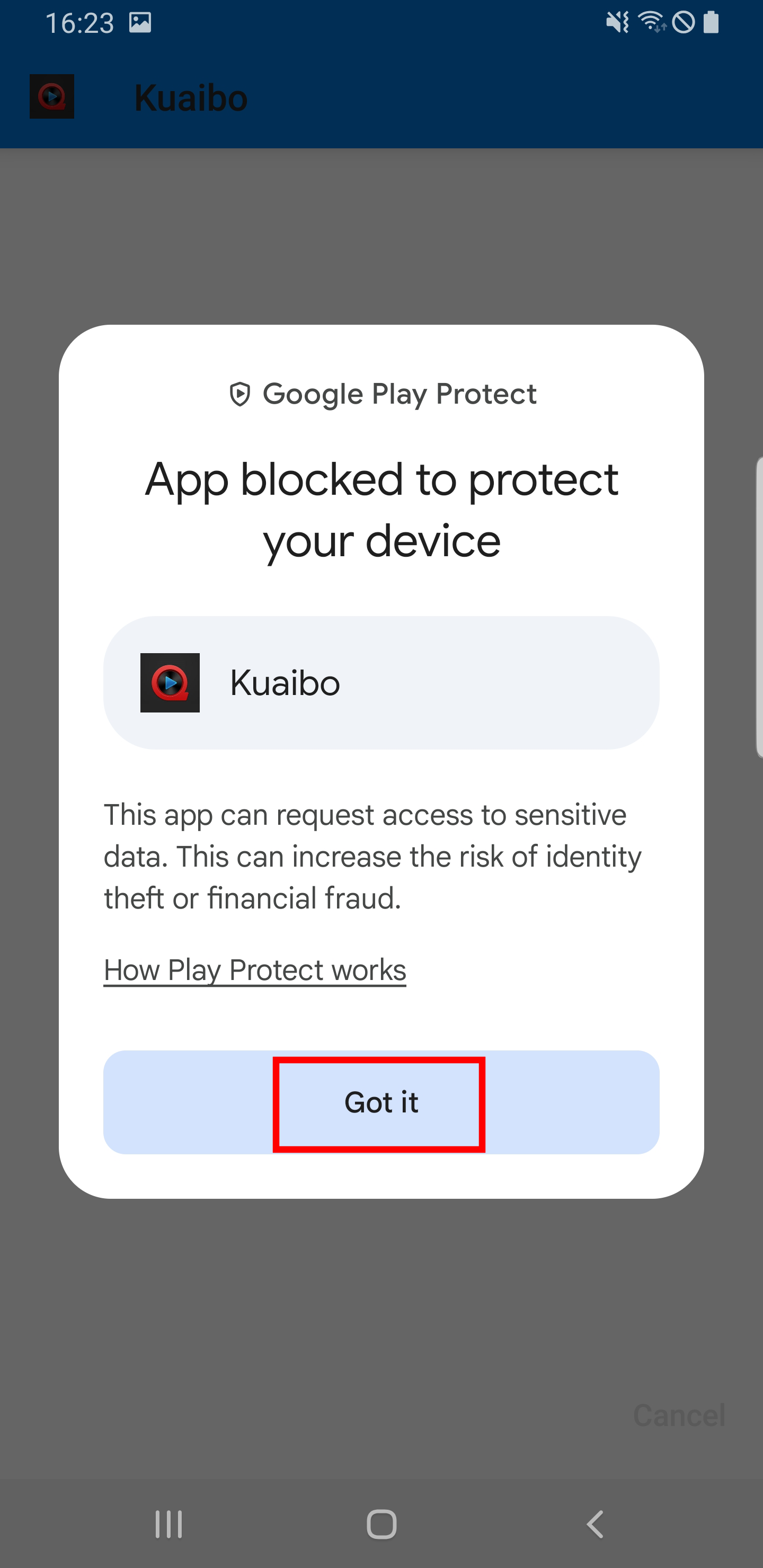
Task: Click the no-SIM blocked circle icon
Action: tap(683, 23)
